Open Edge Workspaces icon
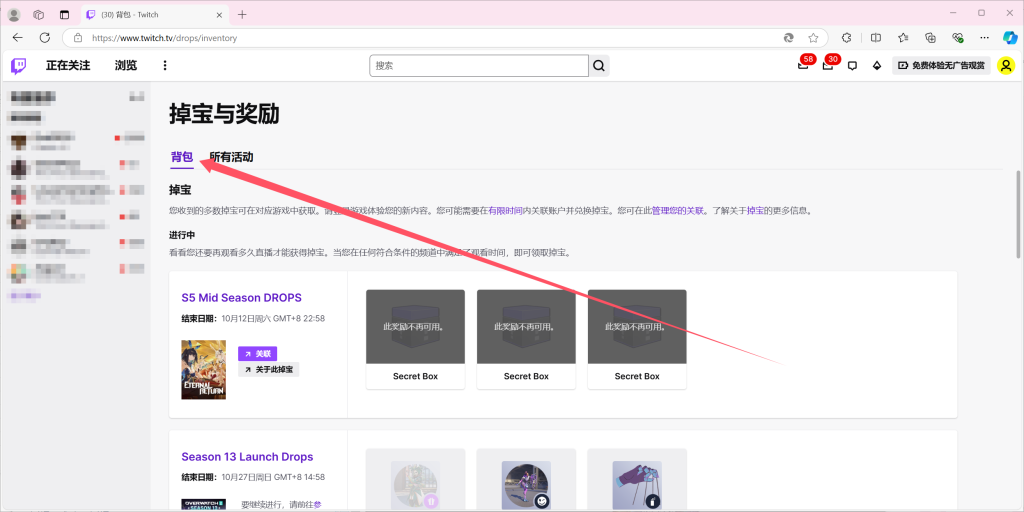 point(39,14)
